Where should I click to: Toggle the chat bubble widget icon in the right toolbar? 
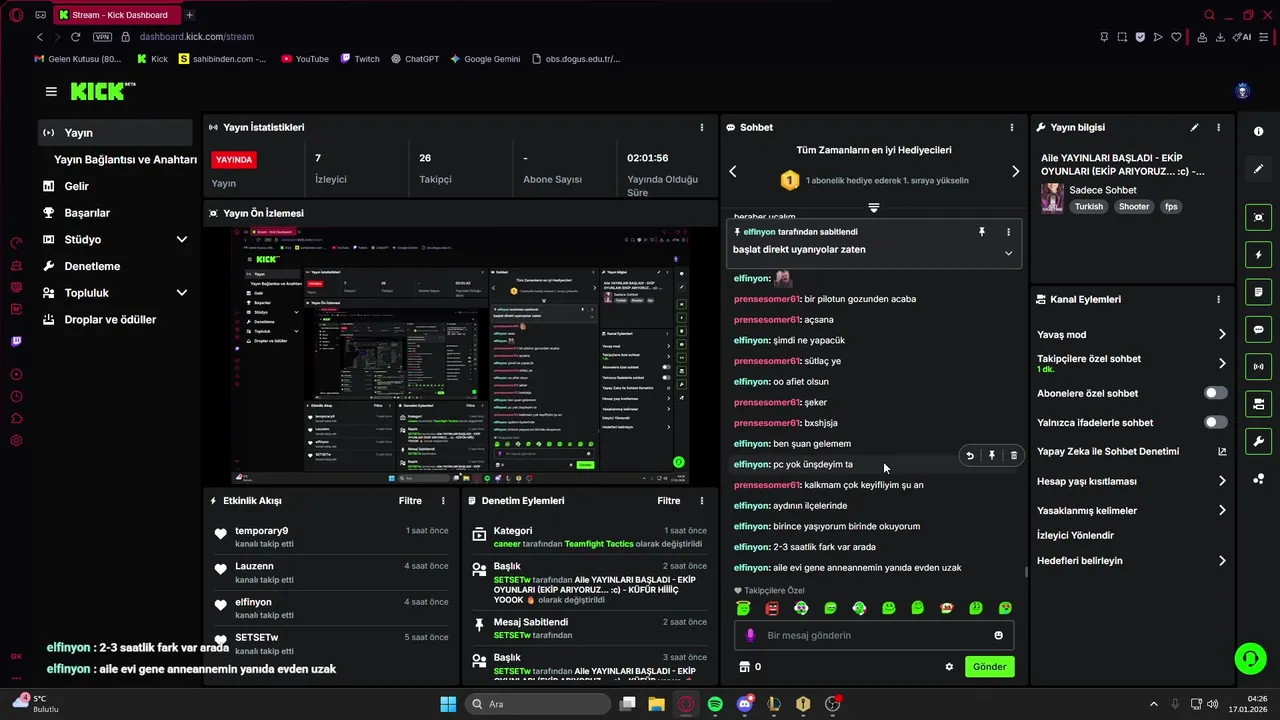point(1258,329)
